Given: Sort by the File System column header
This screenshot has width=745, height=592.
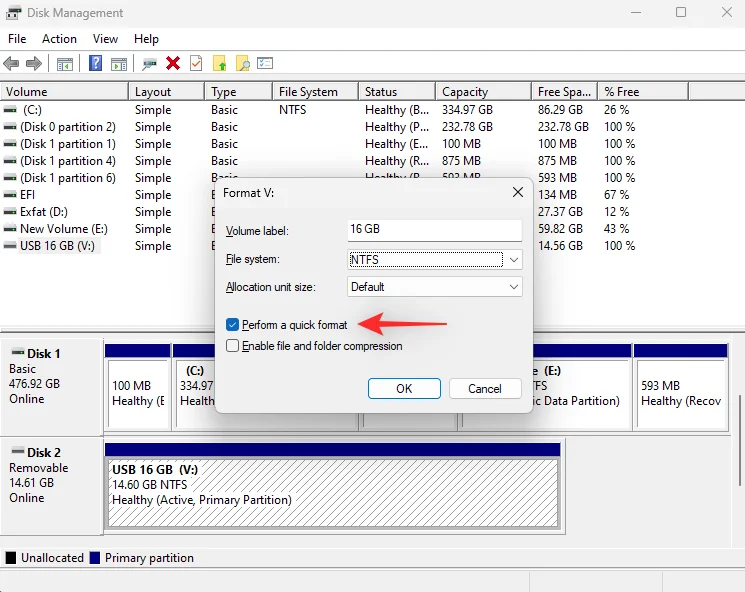Looking at the screenshot, I should [315, 92].
